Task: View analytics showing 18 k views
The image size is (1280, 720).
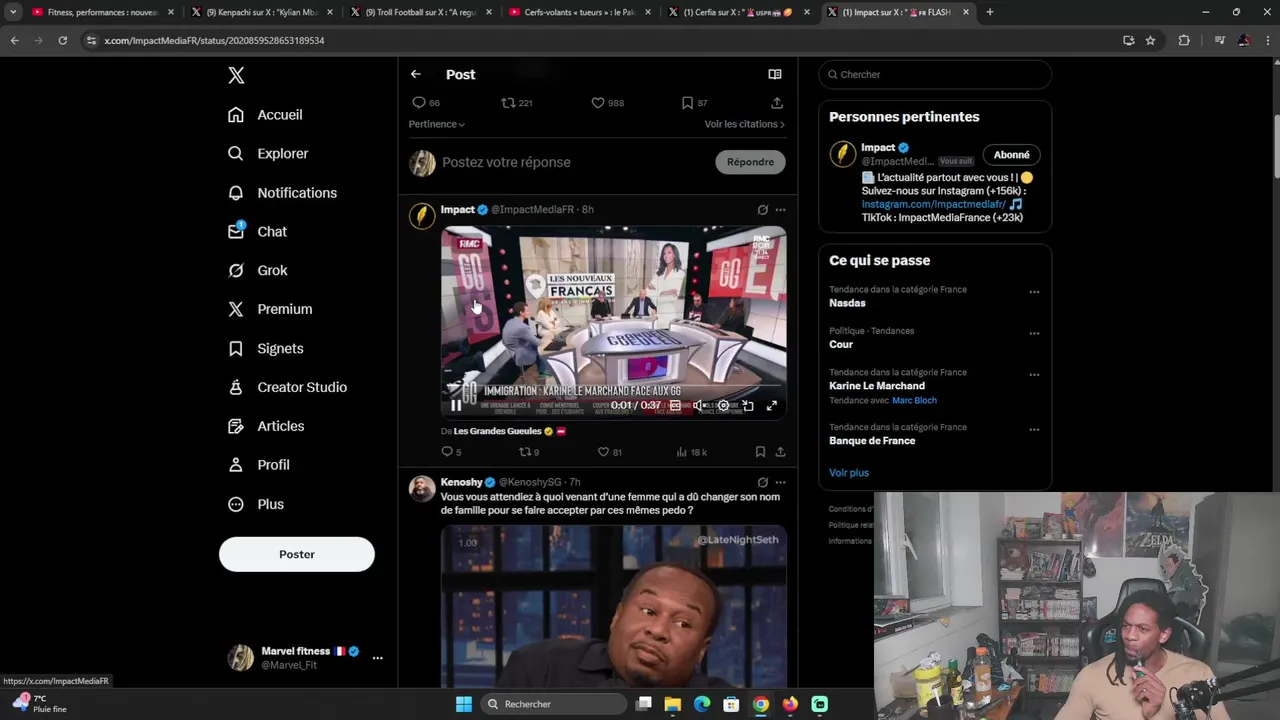Action: 691,452
